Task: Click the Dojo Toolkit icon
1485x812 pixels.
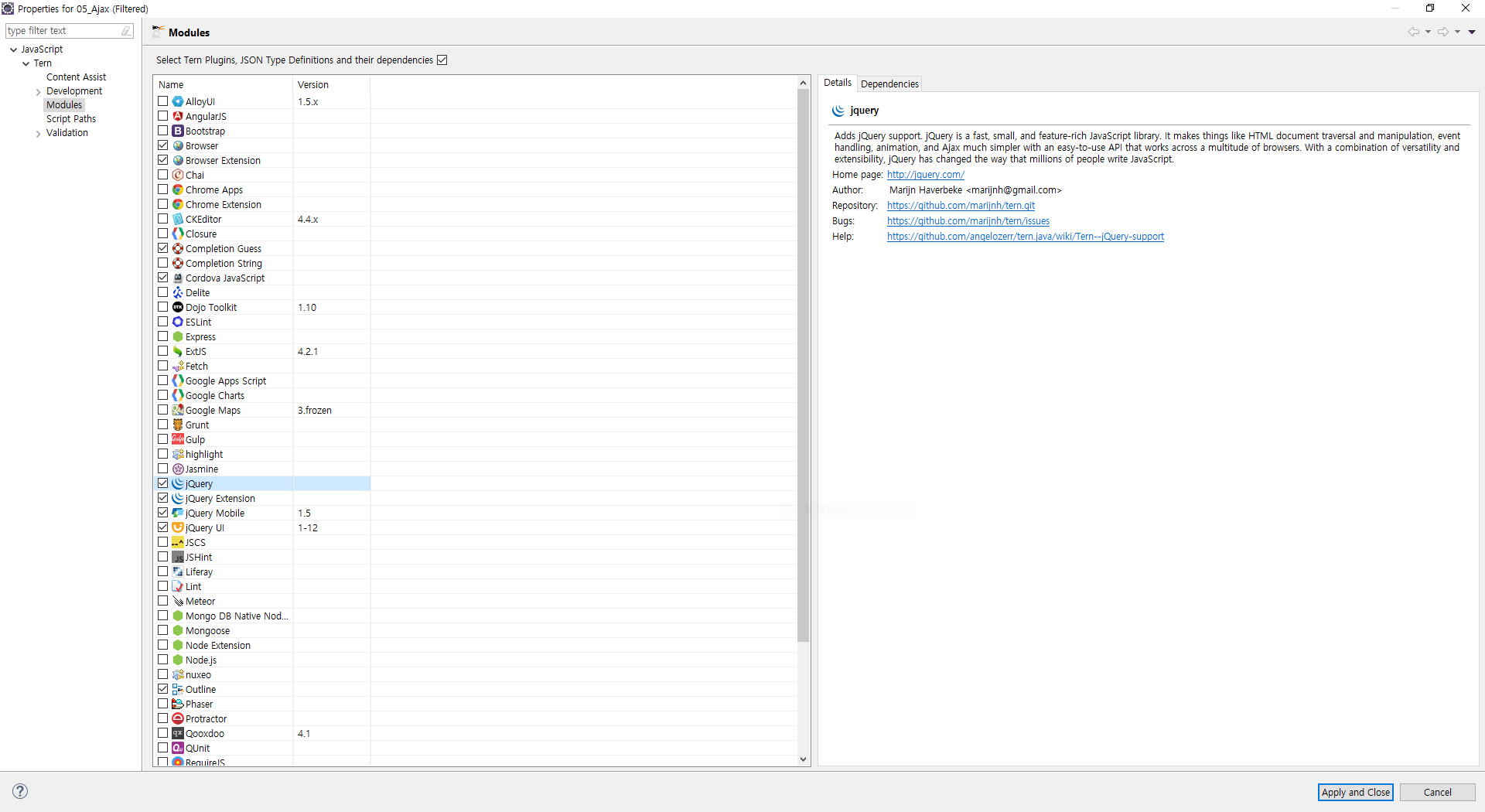Action: (x=178, y=307)
